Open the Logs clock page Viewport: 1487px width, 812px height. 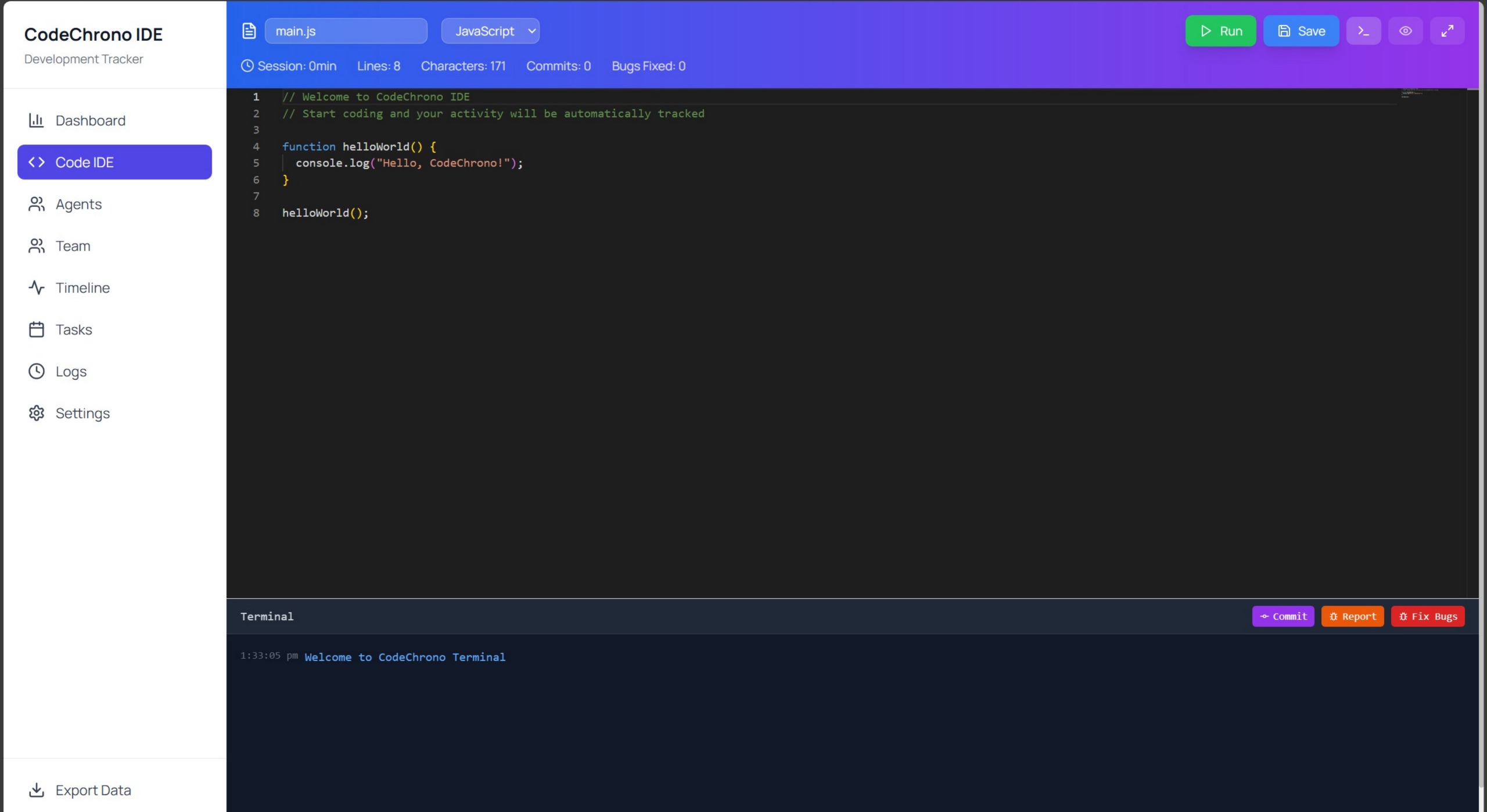click(71, 371)
